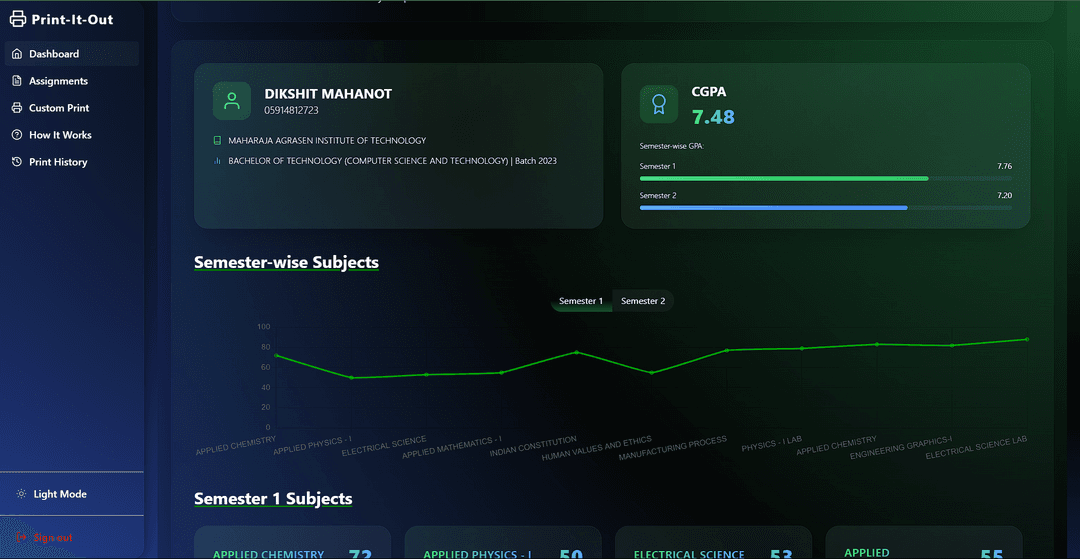The height and width of the screenshot is (559, 1080).
Task: Select the Semester 1 tab
Action: pos(581,301)
